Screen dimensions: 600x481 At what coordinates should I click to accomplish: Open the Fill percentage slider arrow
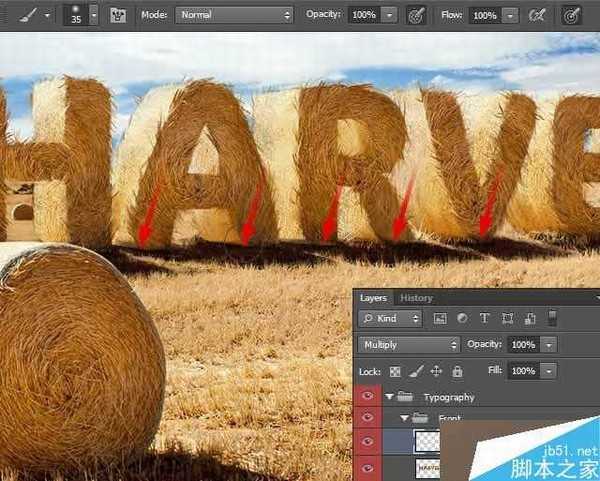[x=548, y=371]
